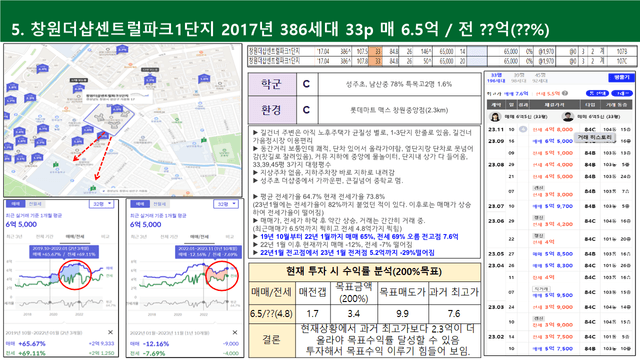Select 전월세 toggle in the -12.16% chart panel
640x360 pixels.
point(159,204)
